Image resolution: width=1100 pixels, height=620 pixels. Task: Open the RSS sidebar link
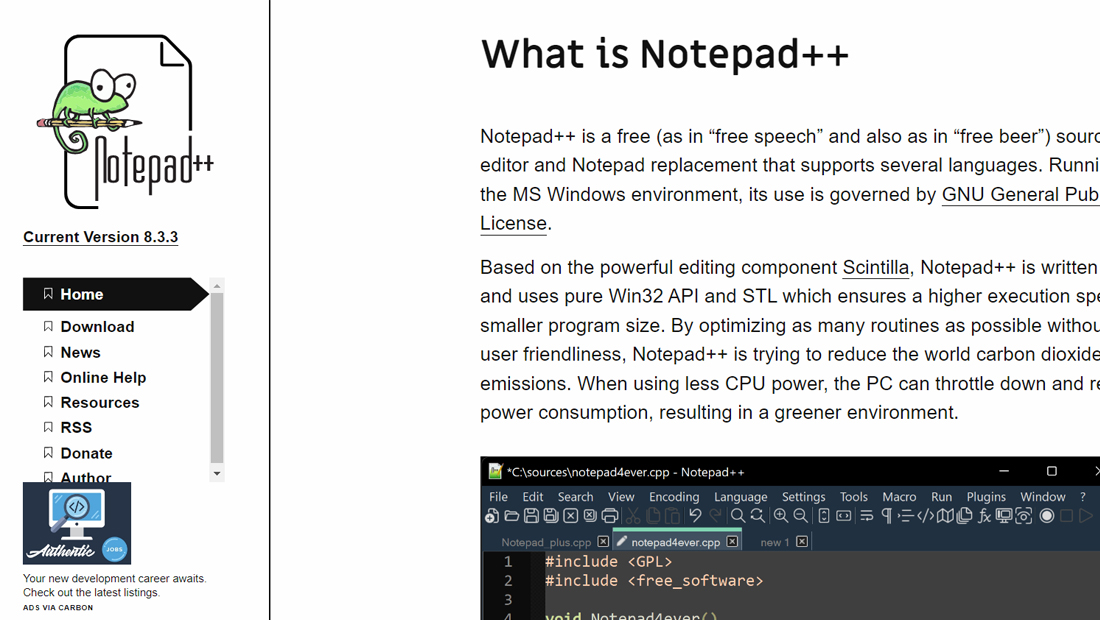click(76, 428)
